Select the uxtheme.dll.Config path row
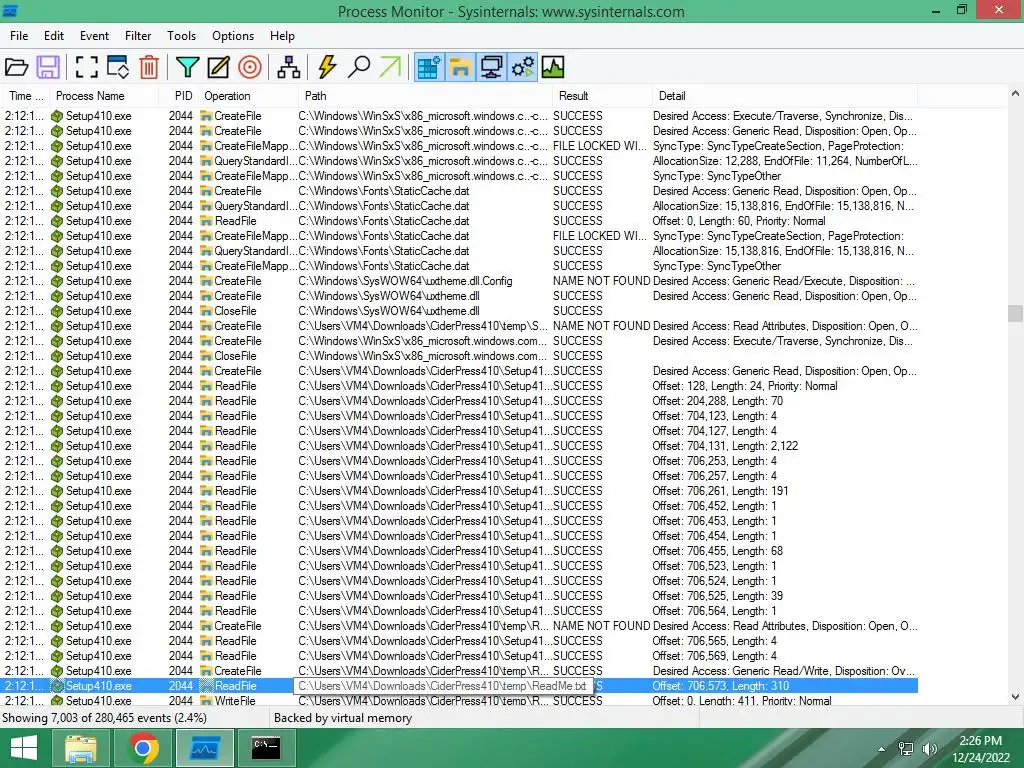The width and height of the screenshot is (1024, 768). 460,281
